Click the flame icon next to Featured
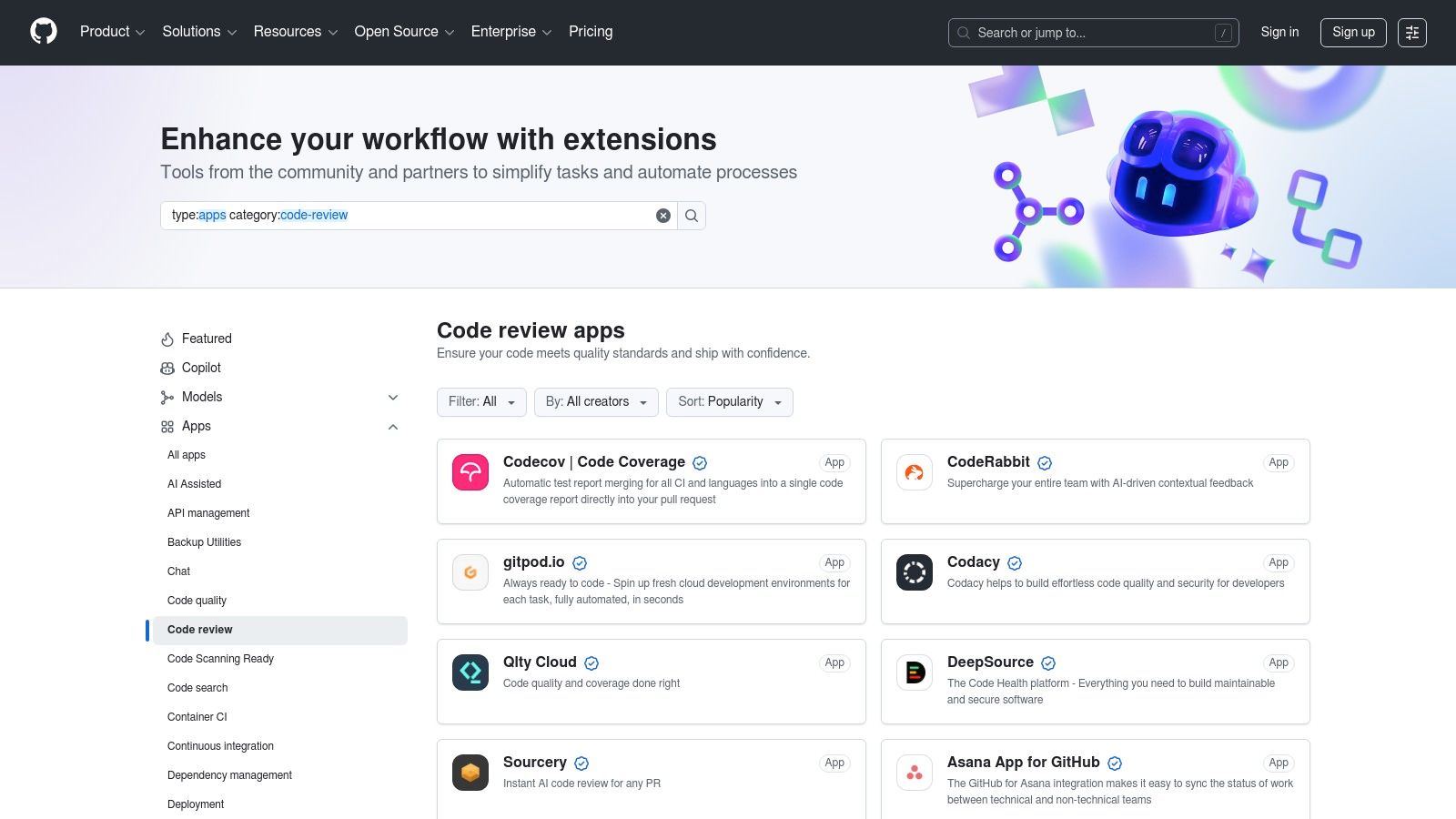The width and height of the screenshot is (1456, 819). pyautogui.click(x=167, y=339)
